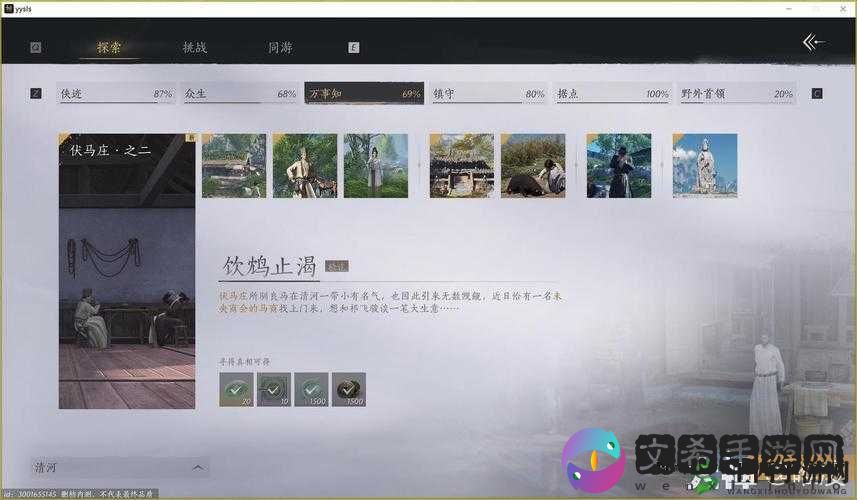Switch to the 同游 tab
Screen dimensions: 857x500
pos(280,48)
